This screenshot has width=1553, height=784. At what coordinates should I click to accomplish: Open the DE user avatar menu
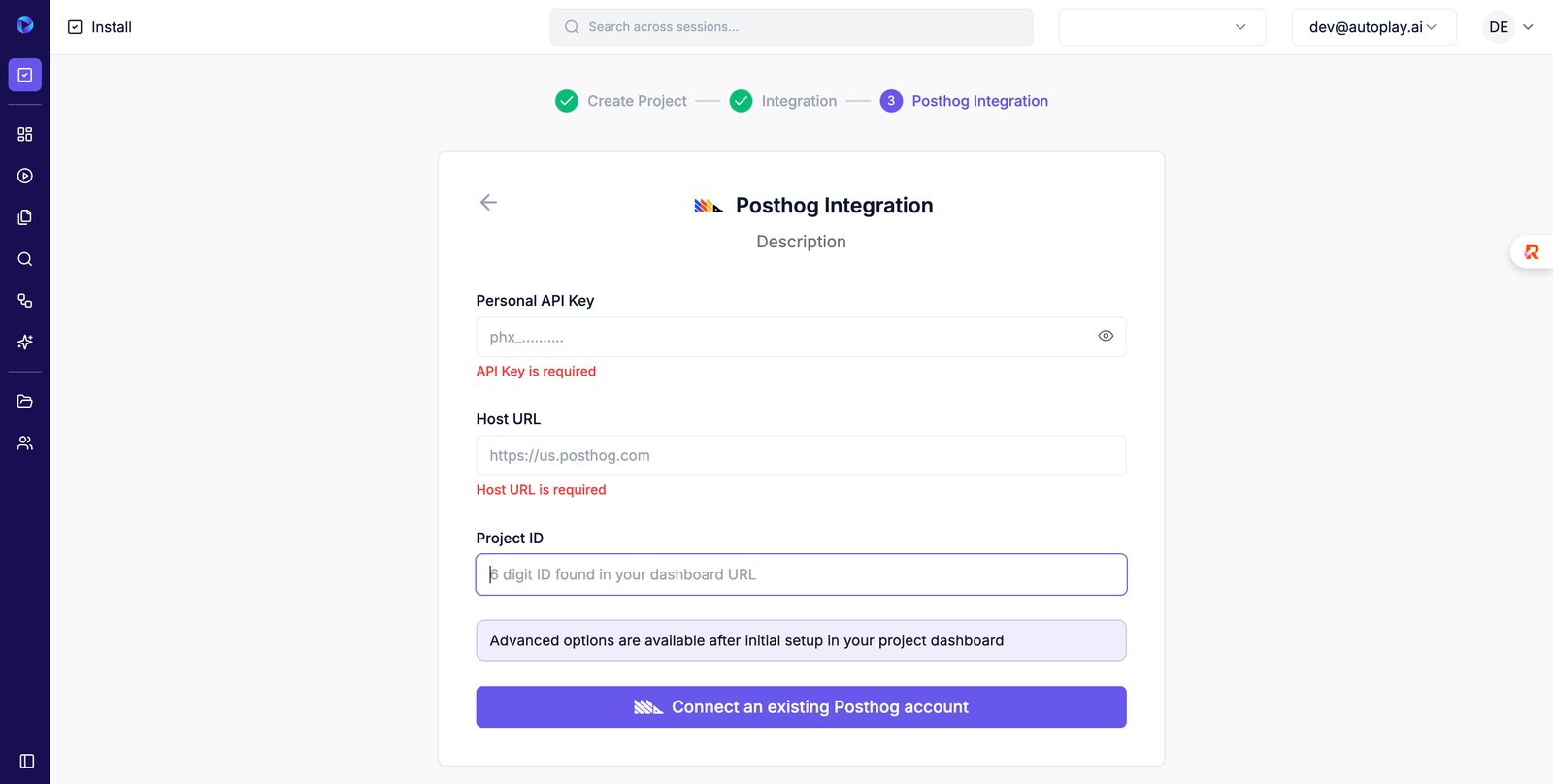coord(1510,27)
